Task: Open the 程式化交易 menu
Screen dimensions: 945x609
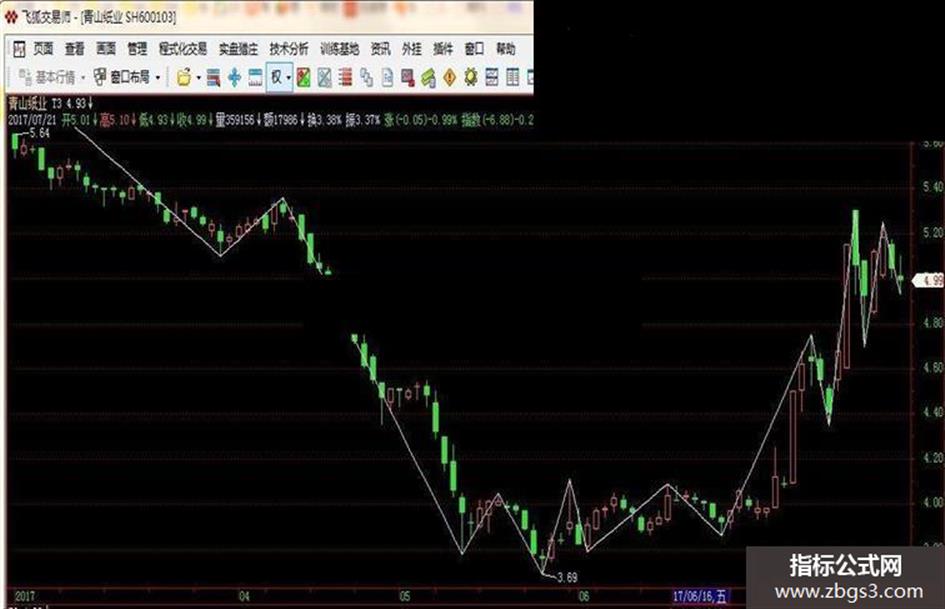Action: tap(183, 49)
